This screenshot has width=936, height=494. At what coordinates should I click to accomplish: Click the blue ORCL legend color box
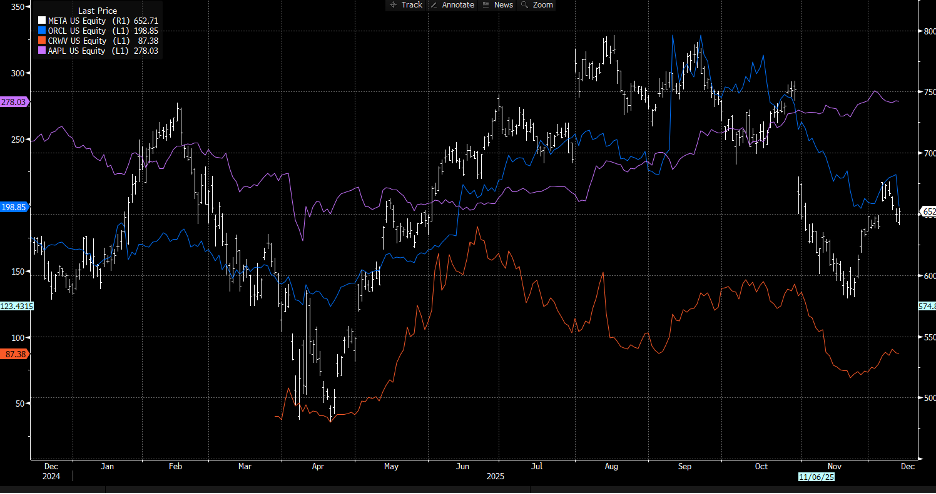tap(39, 31)
